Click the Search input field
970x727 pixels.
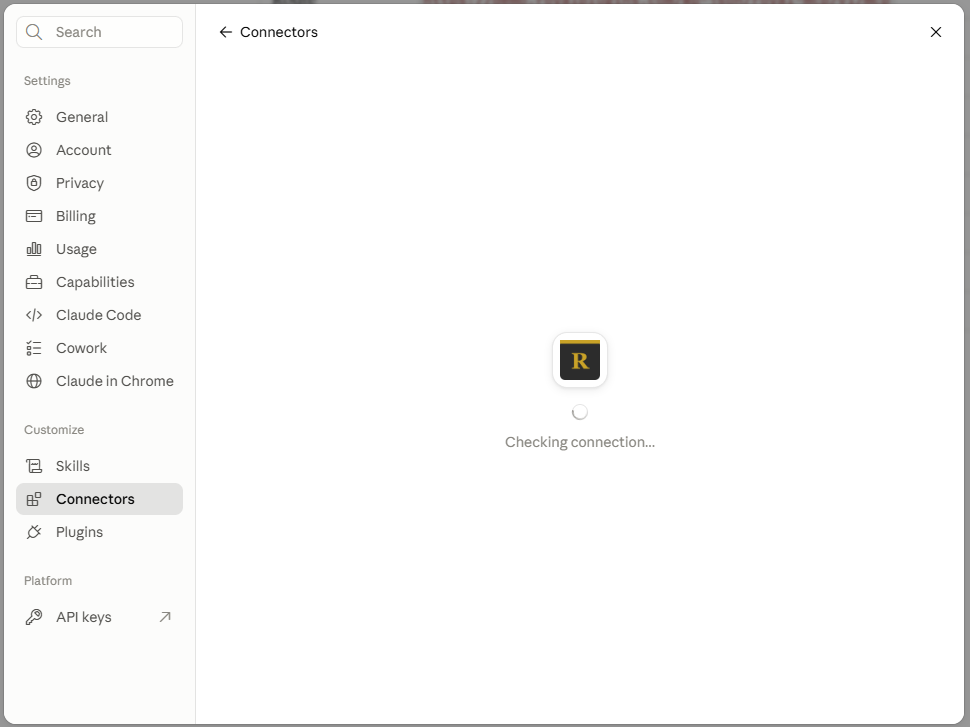pyautogui.click(x=100, y=32)
